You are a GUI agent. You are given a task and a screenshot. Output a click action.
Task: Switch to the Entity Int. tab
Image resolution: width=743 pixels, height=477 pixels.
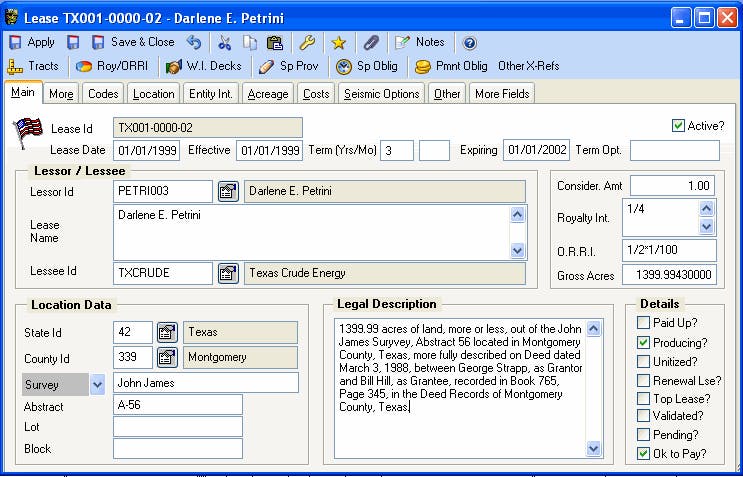point(211,93)
